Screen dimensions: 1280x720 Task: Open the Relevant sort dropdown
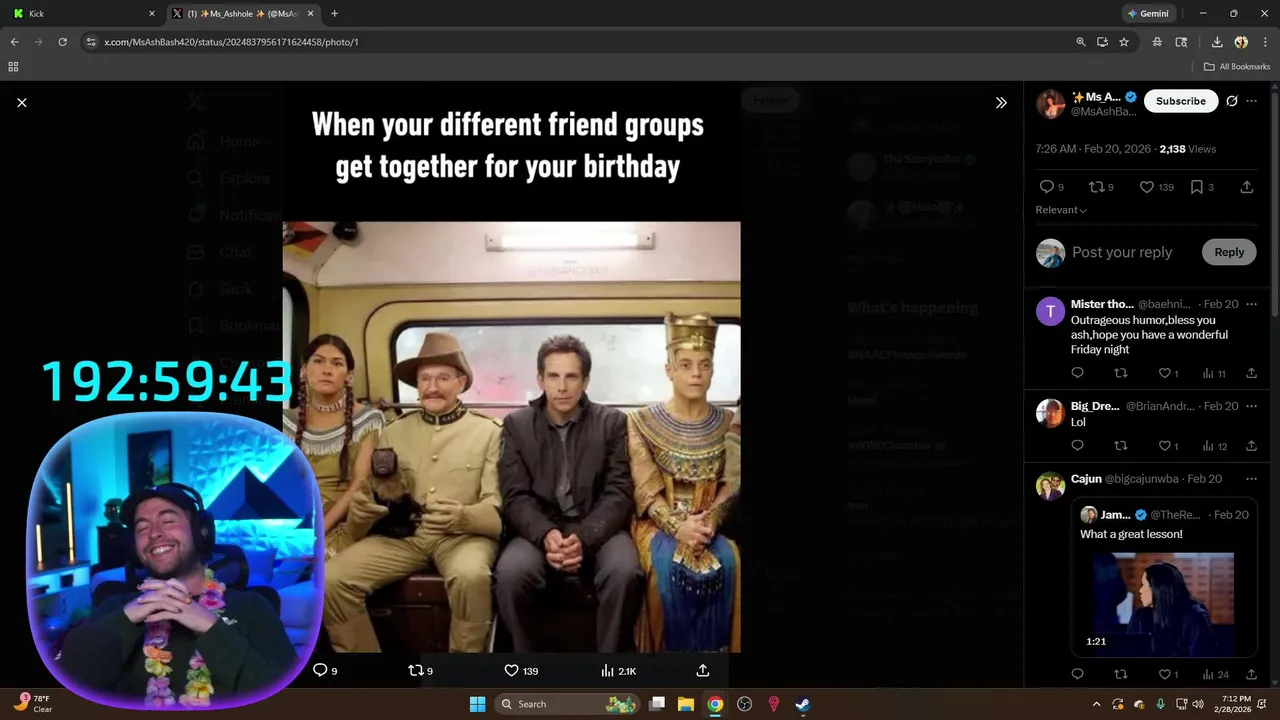(x=1061, y=210)
